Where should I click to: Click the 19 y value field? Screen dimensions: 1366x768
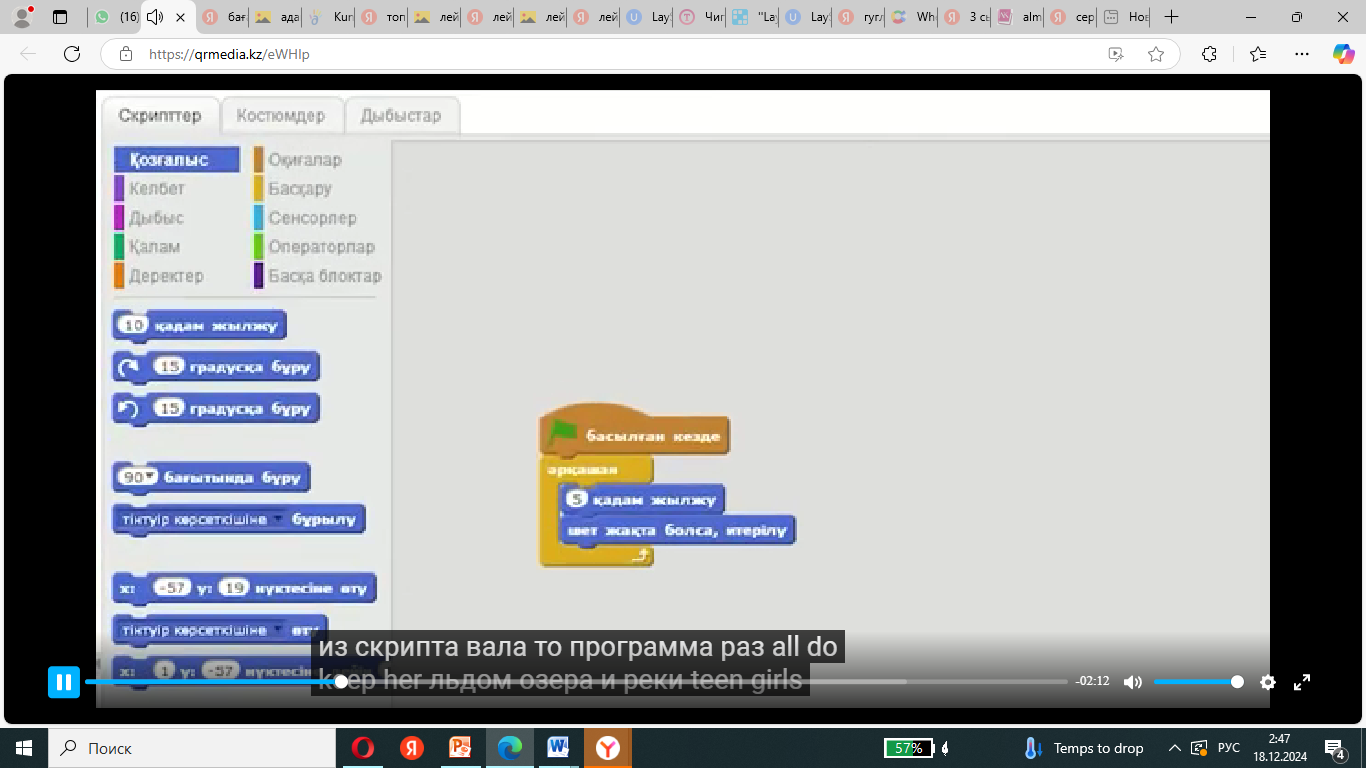pyautogui.click(x=233, y=588)
